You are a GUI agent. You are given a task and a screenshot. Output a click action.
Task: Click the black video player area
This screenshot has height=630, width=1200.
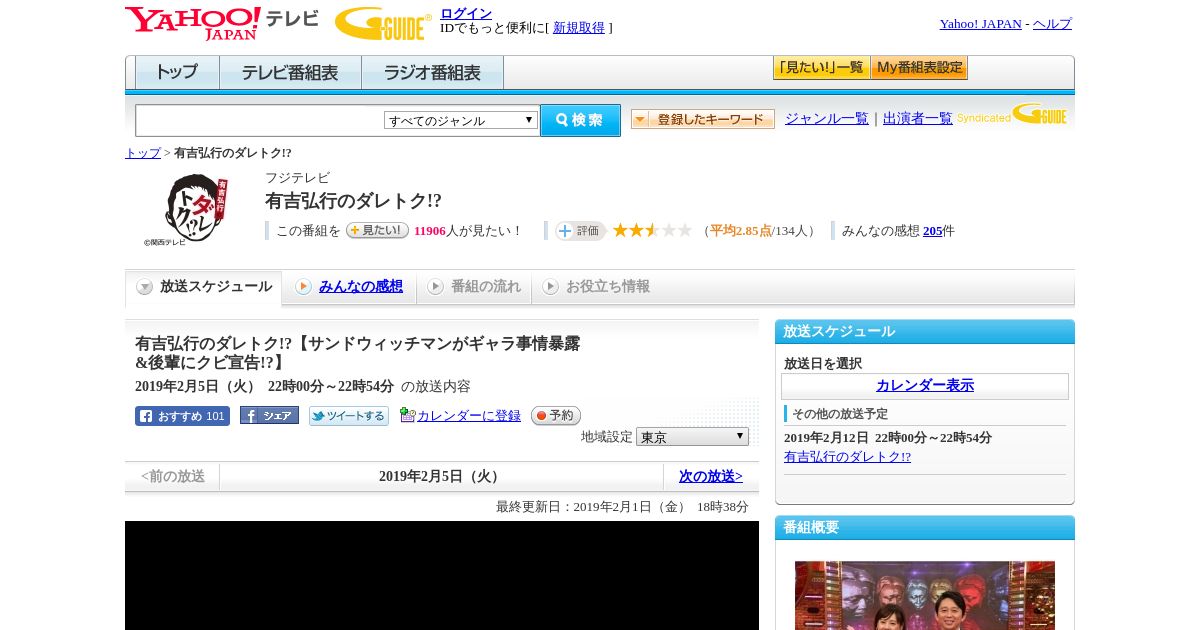tap(442, 575)
